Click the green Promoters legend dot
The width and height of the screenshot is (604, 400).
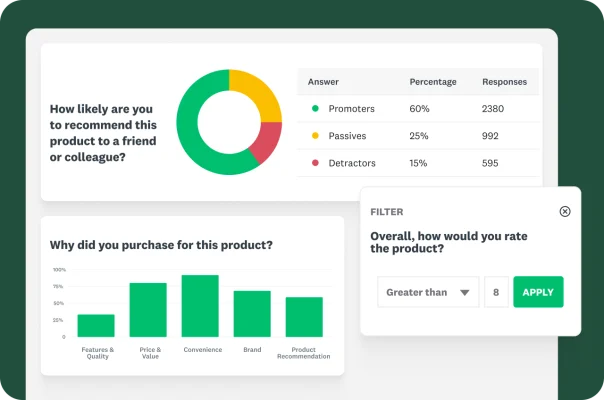coord(315,108)
